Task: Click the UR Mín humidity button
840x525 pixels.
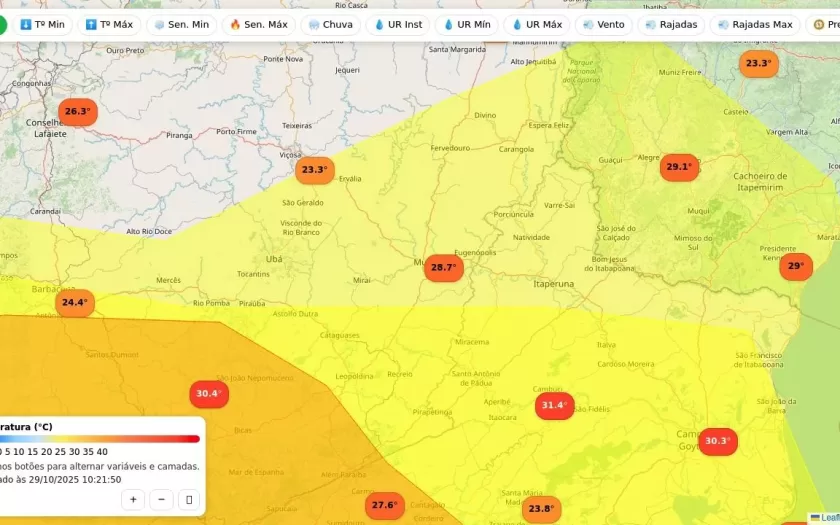Action: coord(467,24)
